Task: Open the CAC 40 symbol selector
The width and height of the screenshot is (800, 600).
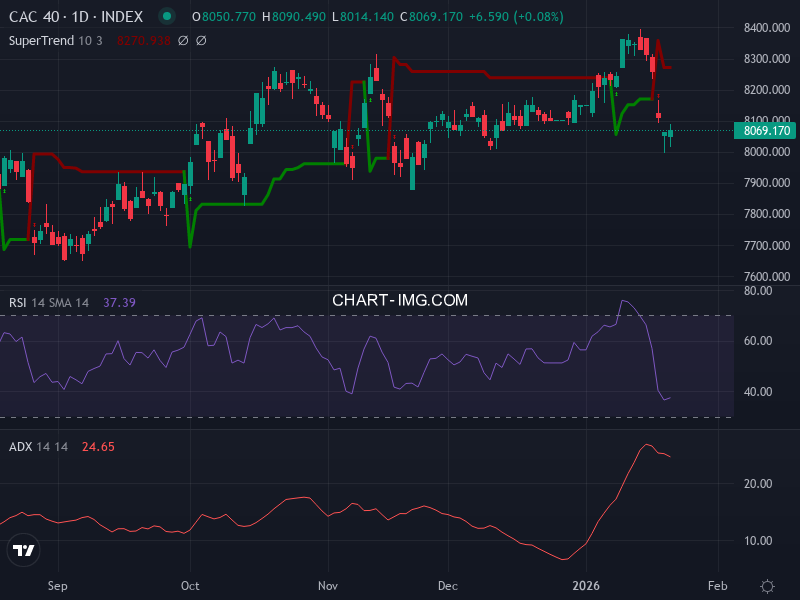Action: coord(35,16)
